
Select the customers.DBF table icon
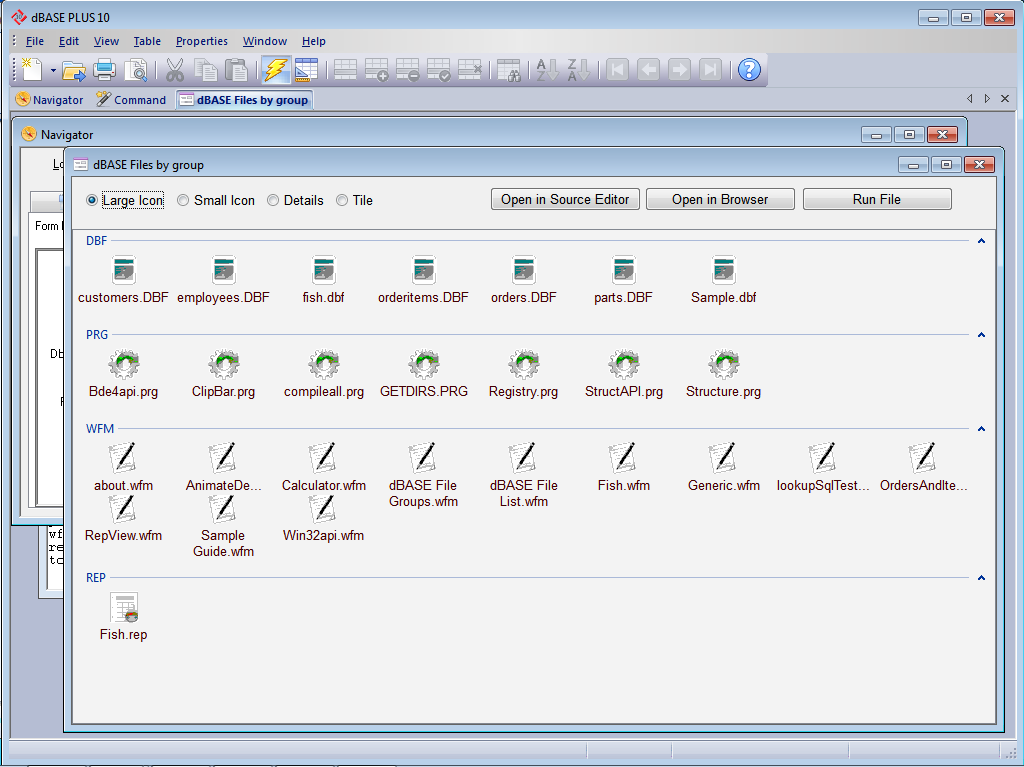pyautogui.click(x=123, y=270)
